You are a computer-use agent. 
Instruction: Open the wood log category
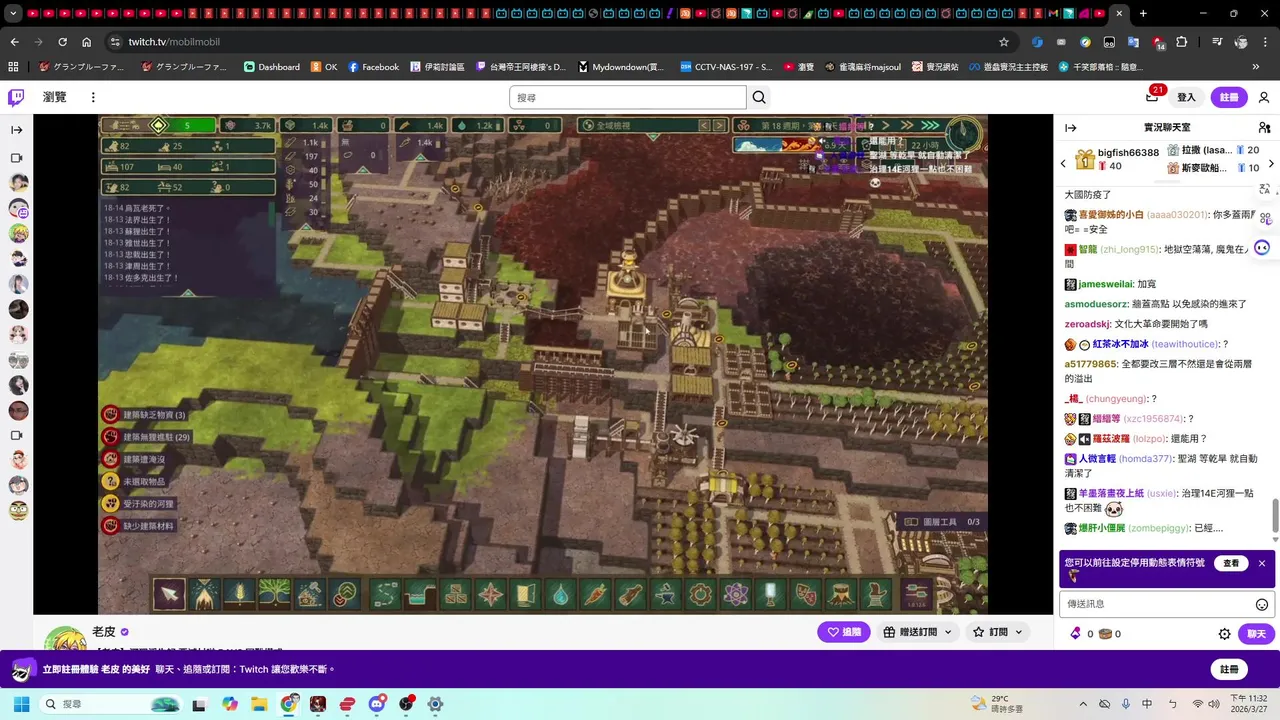pyautogui.click(x=631, y=594)
